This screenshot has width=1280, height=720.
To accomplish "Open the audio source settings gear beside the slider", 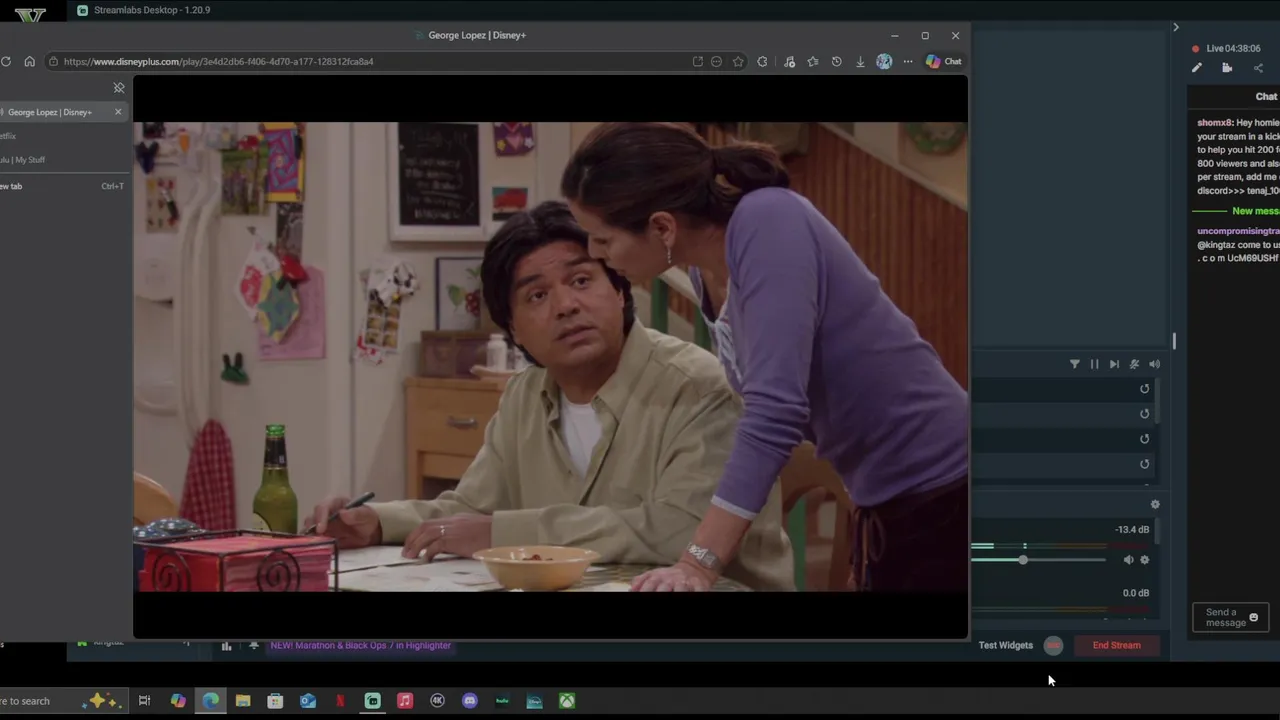I will click(x=1145, y=560).
